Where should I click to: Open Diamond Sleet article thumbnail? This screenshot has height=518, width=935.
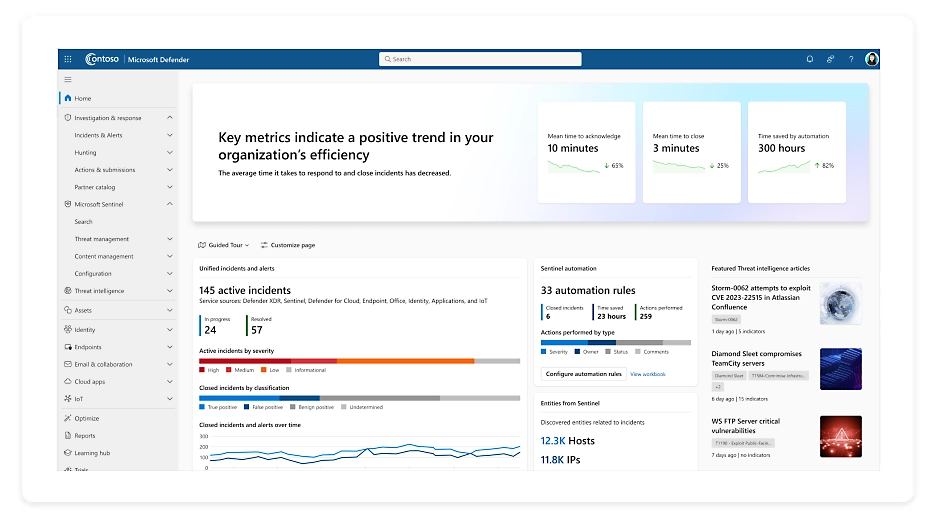pyautogui.click(x=840, y=369)
